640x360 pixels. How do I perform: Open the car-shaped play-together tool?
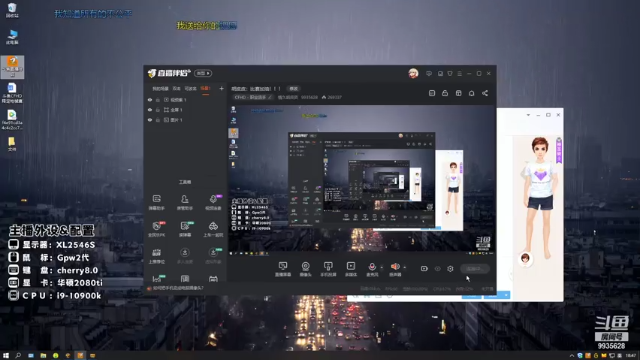(213, 229)
